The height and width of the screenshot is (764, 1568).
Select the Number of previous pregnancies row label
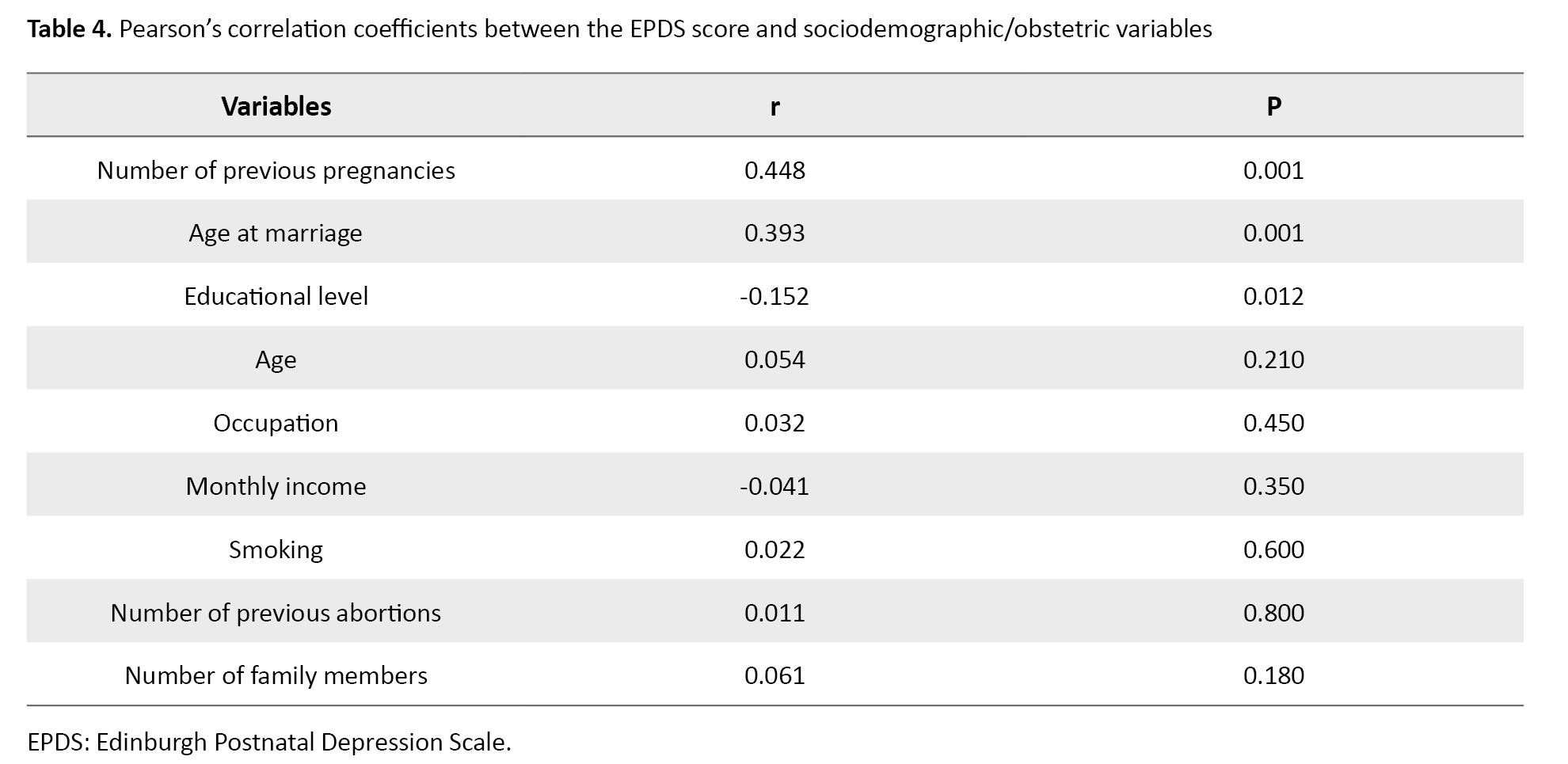(276, 170)
